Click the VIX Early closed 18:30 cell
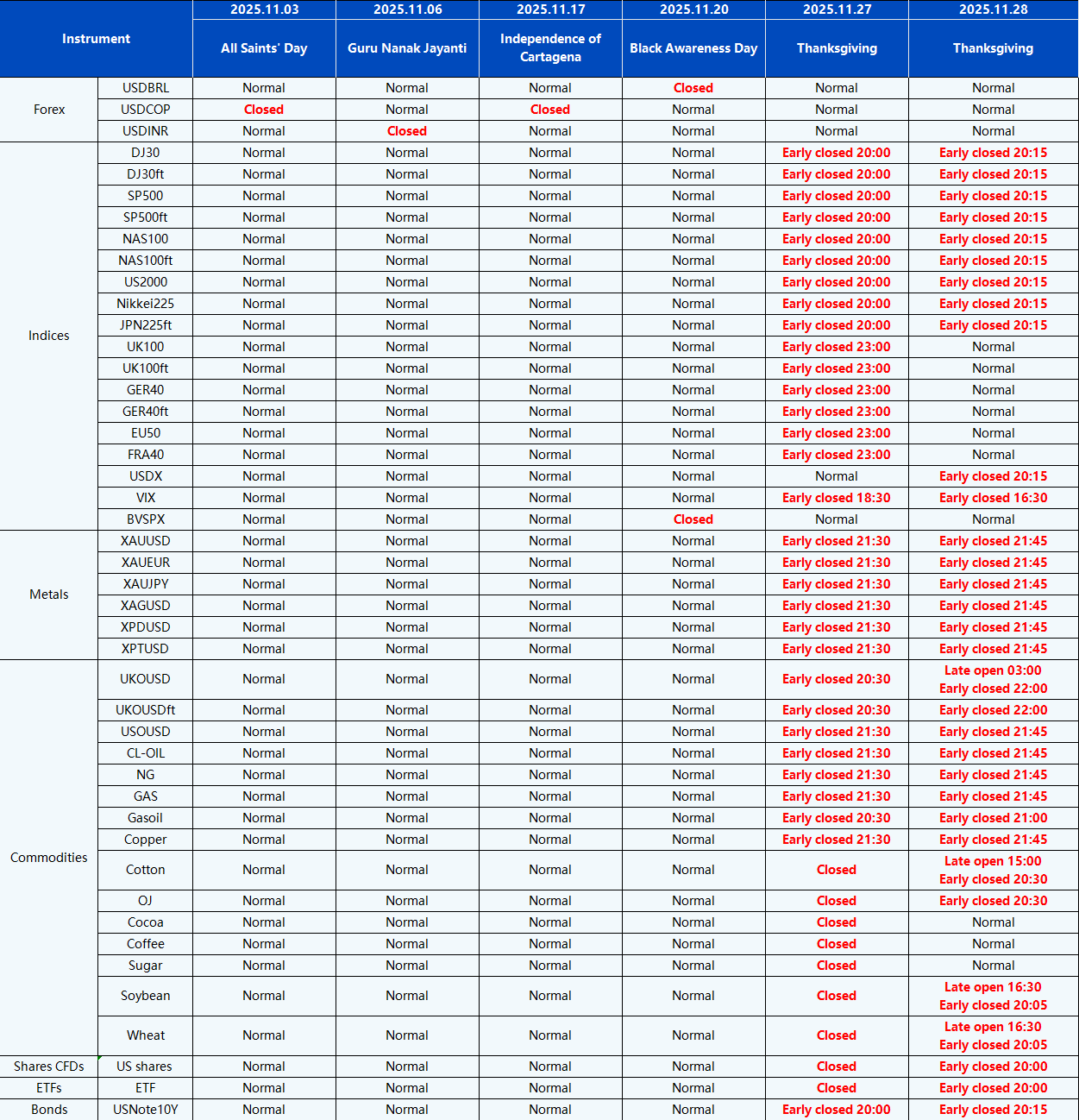Viewport: 1079px width, 1120px height. [x=836, y=498]
